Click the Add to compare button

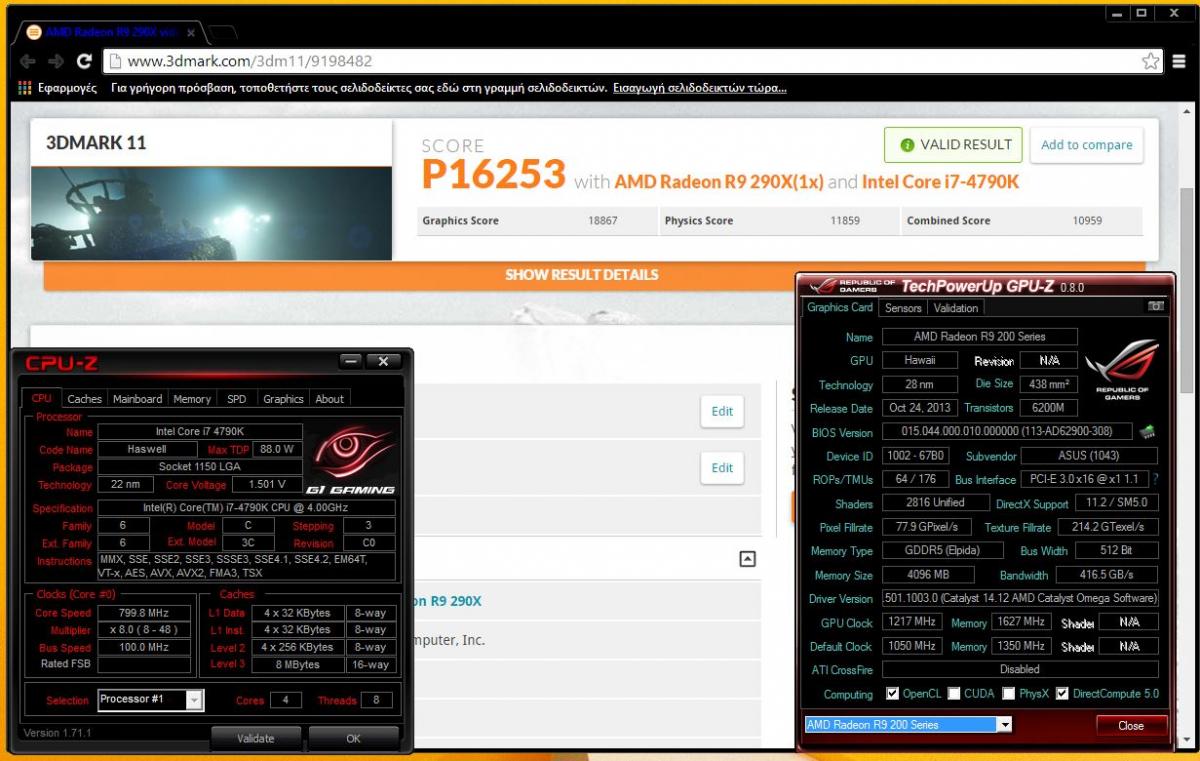coord(1086,145)
